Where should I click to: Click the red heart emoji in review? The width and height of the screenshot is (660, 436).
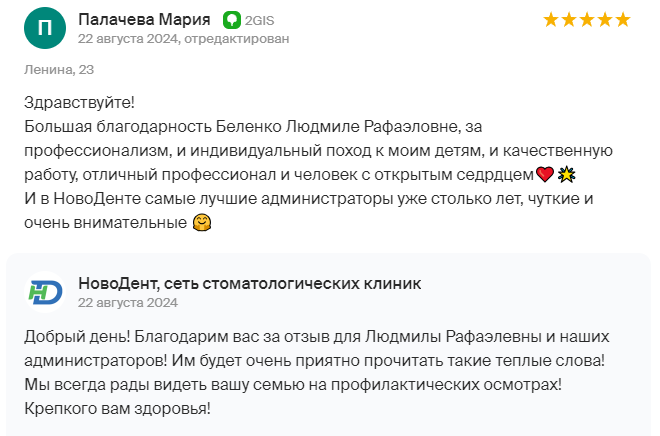pyautogui.click(x=545, y=174)
